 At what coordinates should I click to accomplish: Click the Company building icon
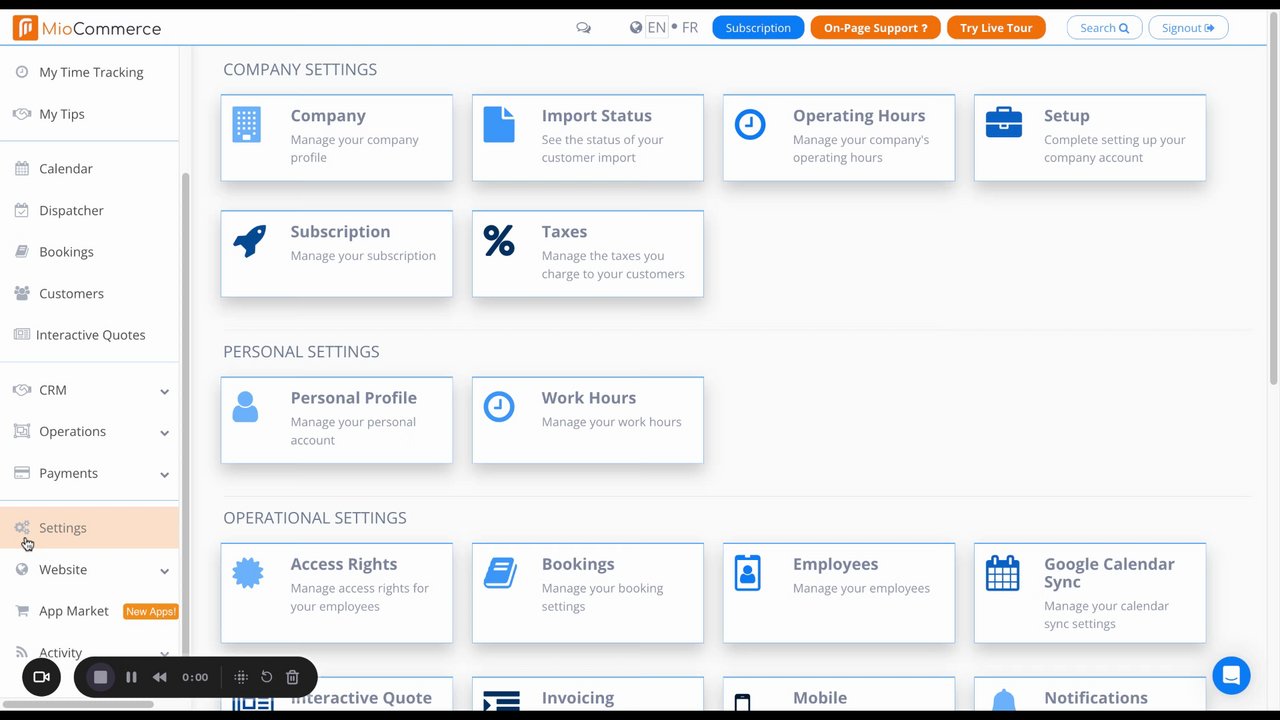(x=246, y=125)
